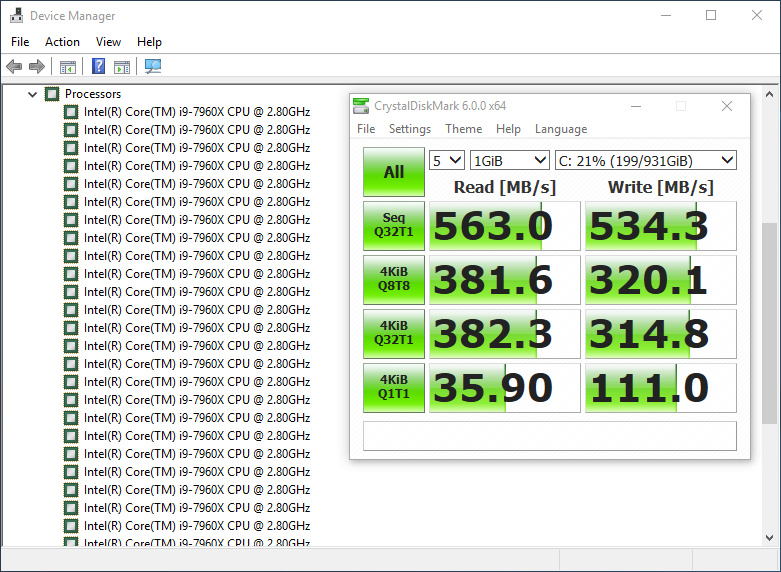Click Show/Hide Console Tree toolbar icon
Viewport: 781px width, 572px height.
(68, 67)
